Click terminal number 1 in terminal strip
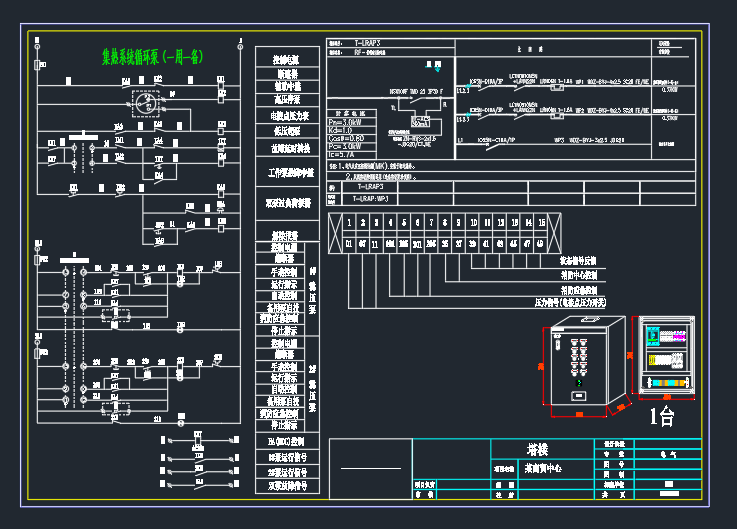This screenshot has height=529, width=737. click(x=349, y=223)
